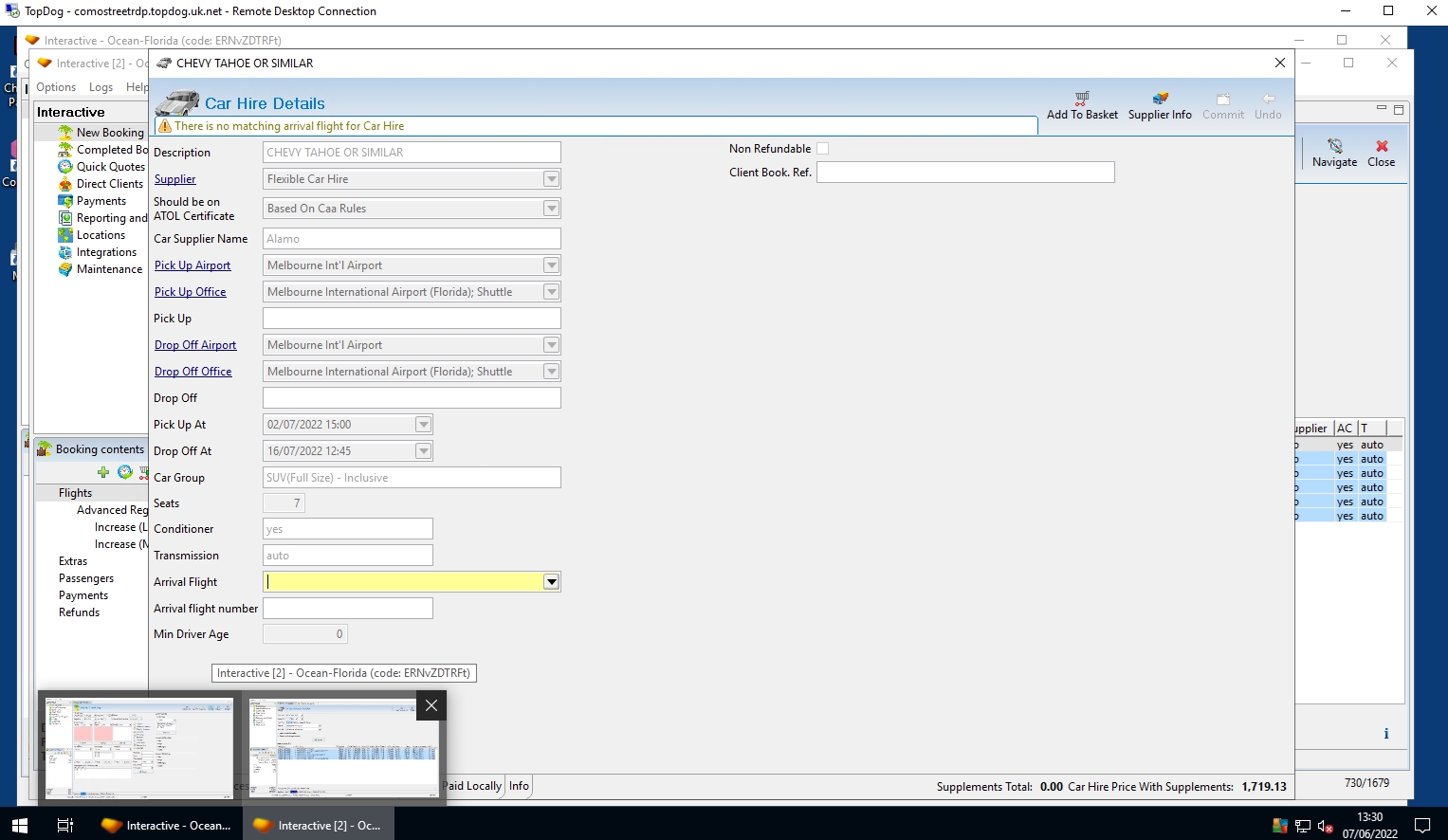Click the blue info icon in background panel

[1386, 734]
